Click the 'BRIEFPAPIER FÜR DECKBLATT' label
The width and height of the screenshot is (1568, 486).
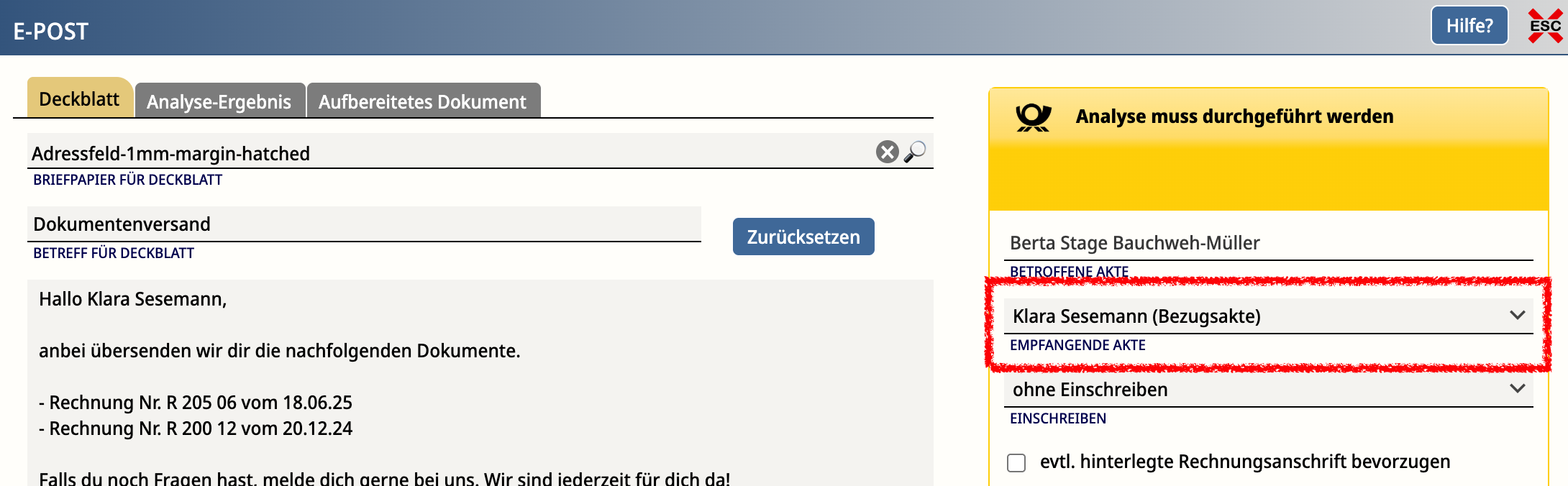tap(127, 180)
